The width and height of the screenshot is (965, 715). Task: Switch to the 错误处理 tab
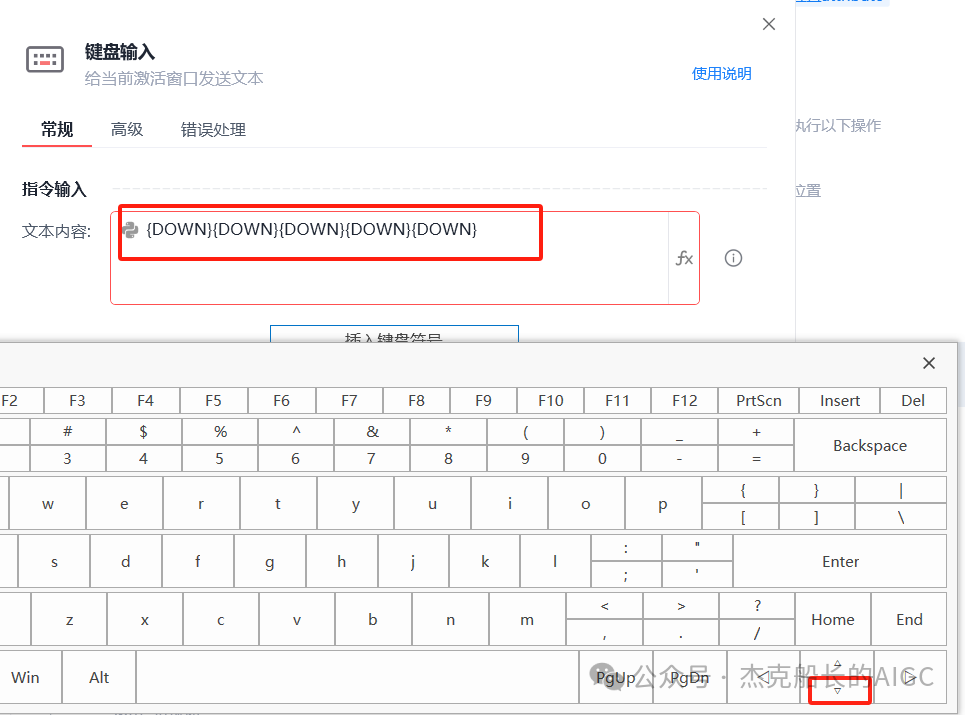213,129
